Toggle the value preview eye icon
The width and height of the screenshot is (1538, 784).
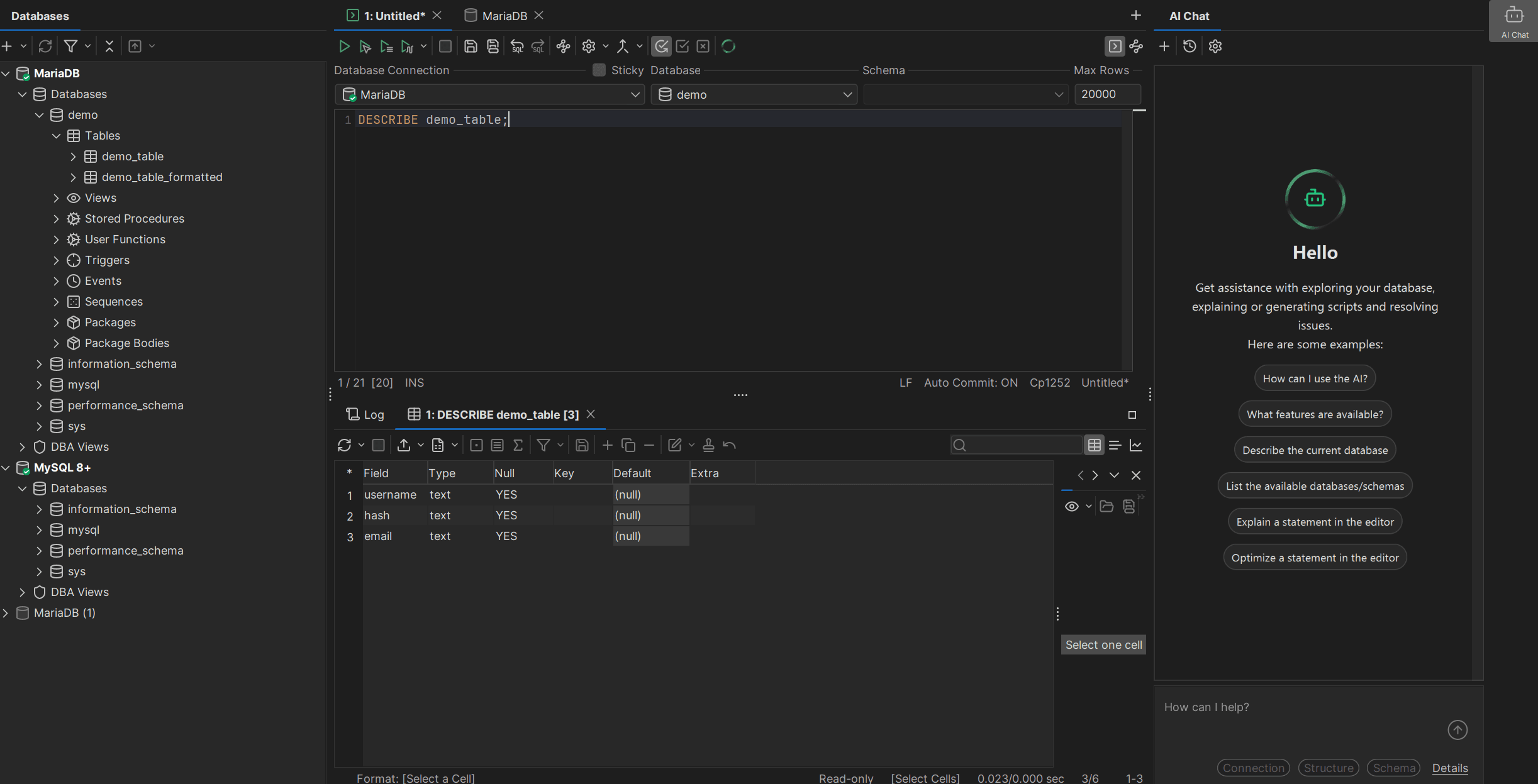[1071, 506]
